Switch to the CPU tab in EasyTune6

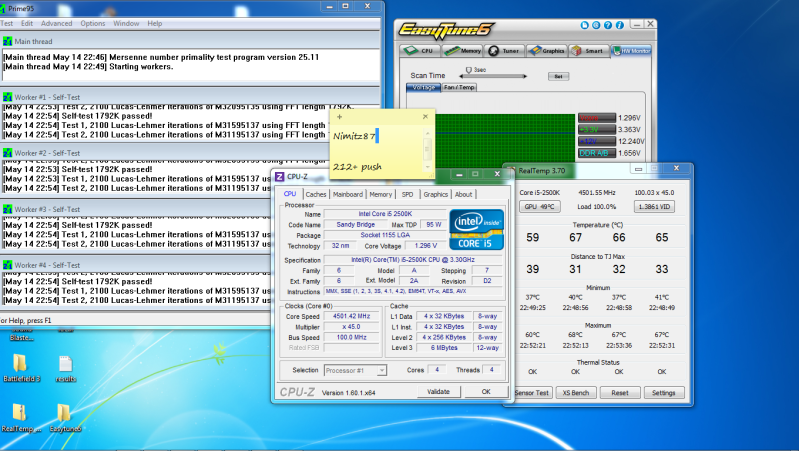pyautogui.click(x=419, y=50)
